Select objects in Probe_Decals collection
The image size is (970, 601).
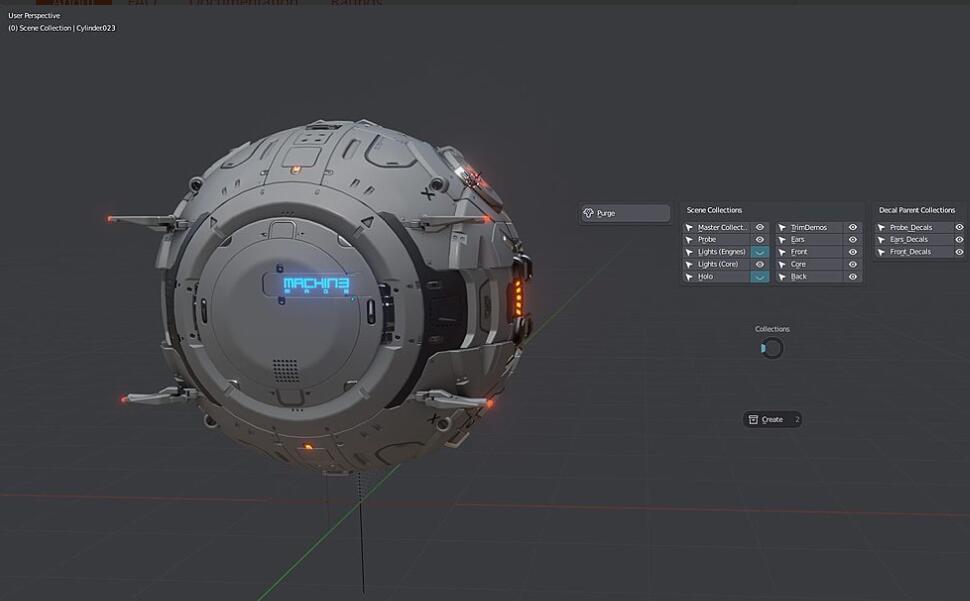914,228
